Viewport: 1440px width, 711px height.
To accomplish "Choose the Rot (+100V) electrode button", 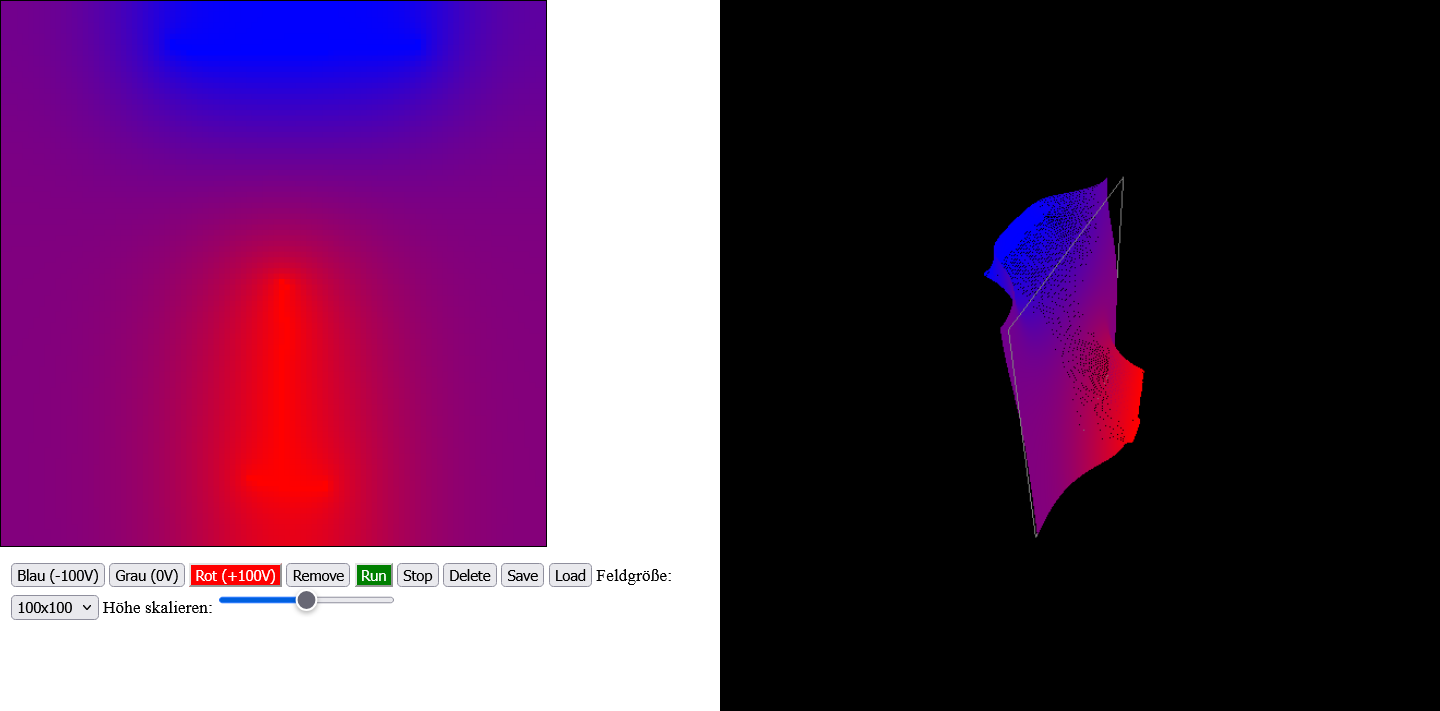I will click(235, 575).
